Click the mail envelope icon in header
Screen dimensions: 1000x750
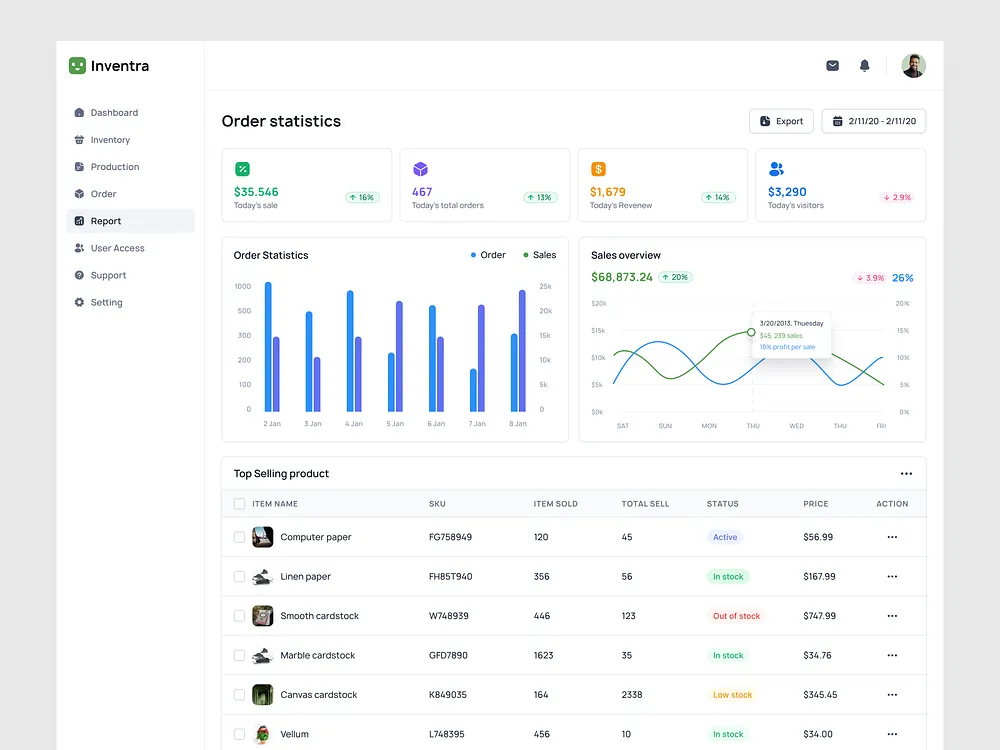[832, 64]
